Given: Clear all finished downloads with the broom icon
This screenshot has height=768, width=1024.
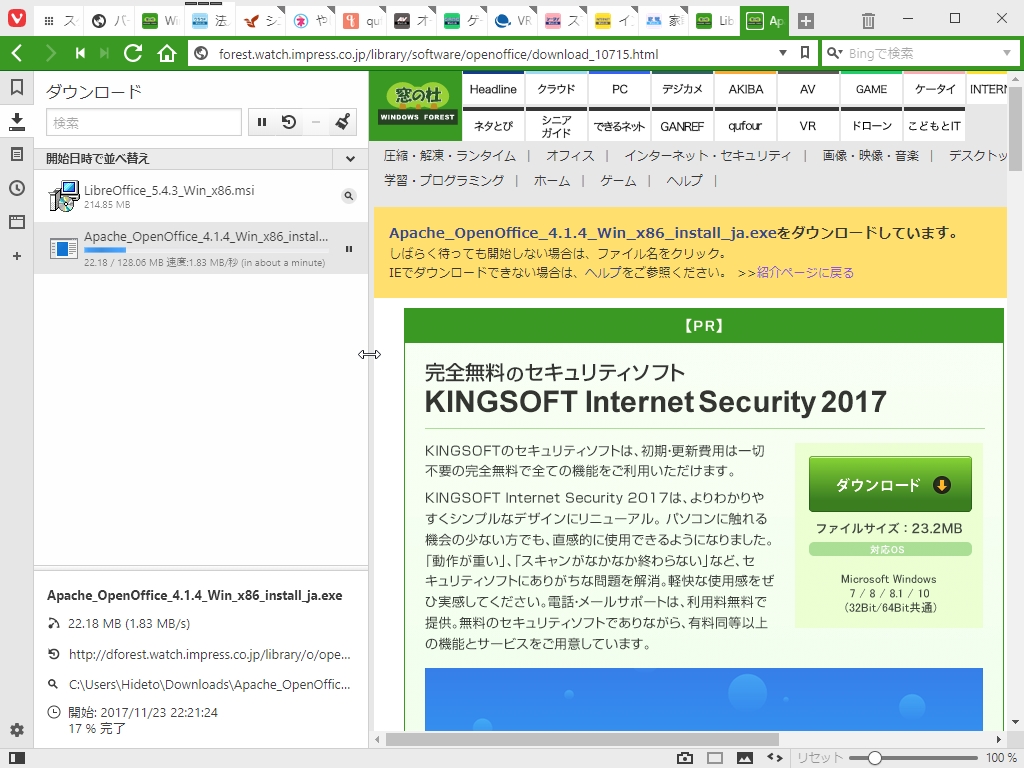Looking at the screenshot, I should (x=342, y=121).
